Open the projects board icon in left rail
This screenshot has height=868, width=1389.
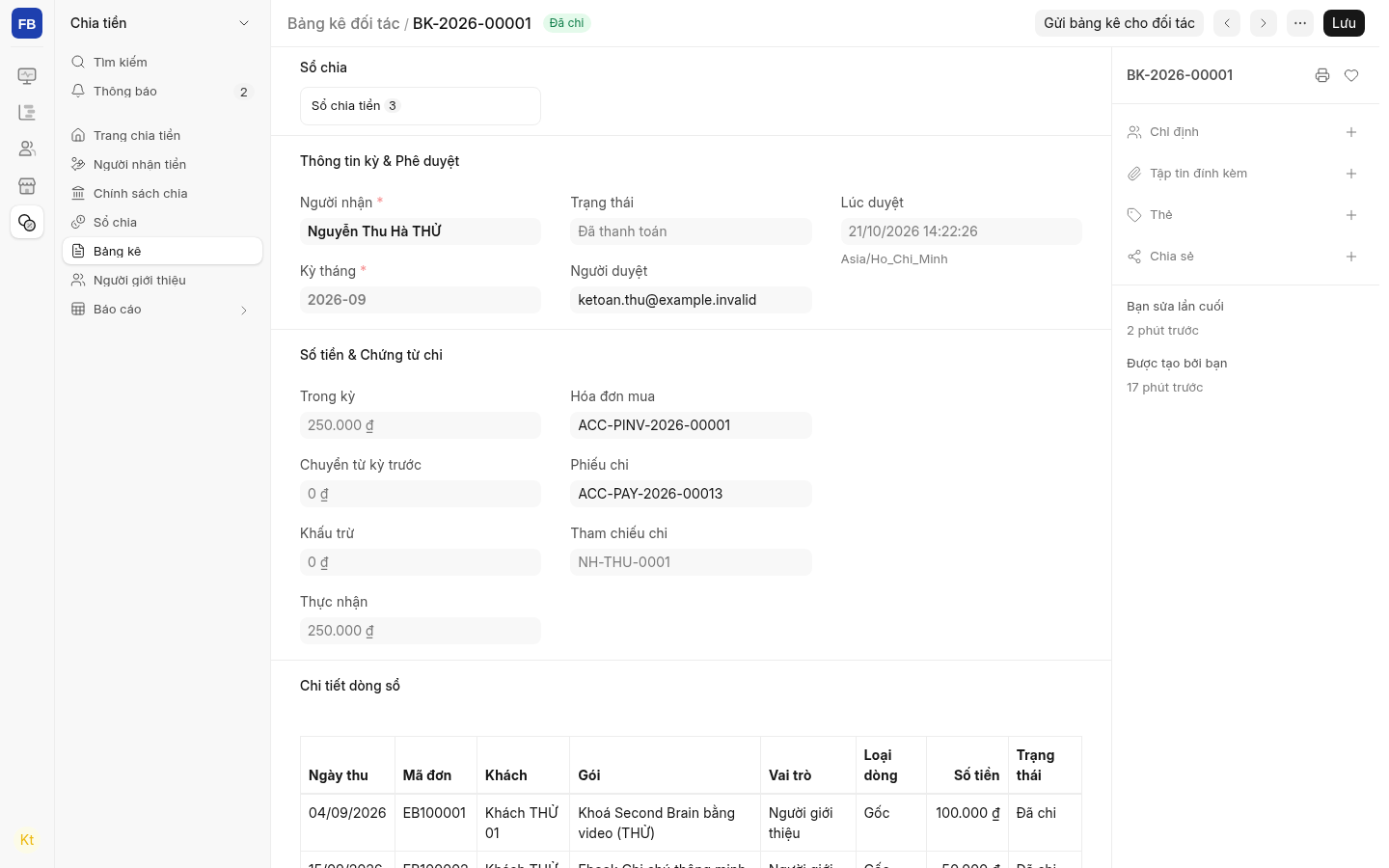tap(27, 113)
